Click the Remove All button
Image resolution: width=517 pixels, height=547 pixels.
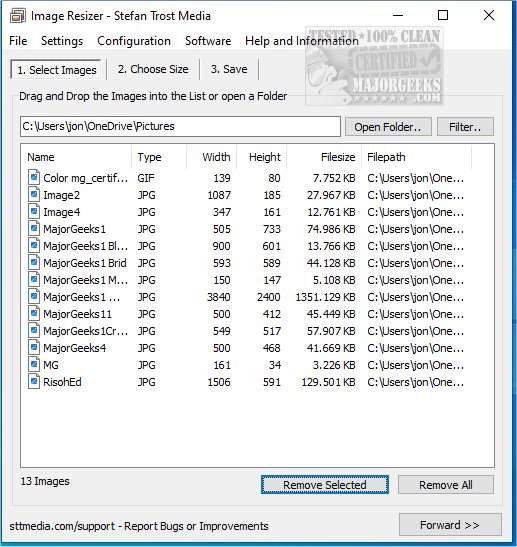click(445, 485)
